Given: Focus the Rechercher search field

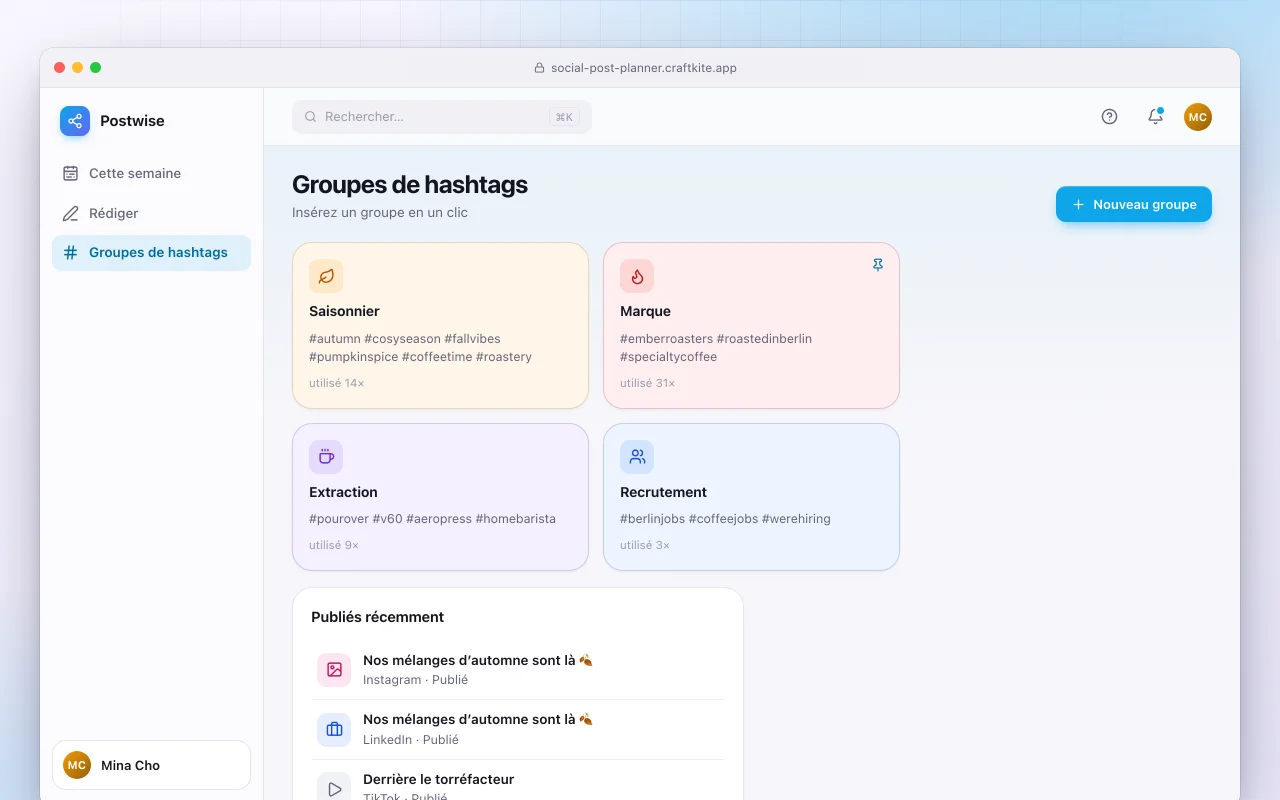Looking at the screenshot, I should (x=442, y=117).
